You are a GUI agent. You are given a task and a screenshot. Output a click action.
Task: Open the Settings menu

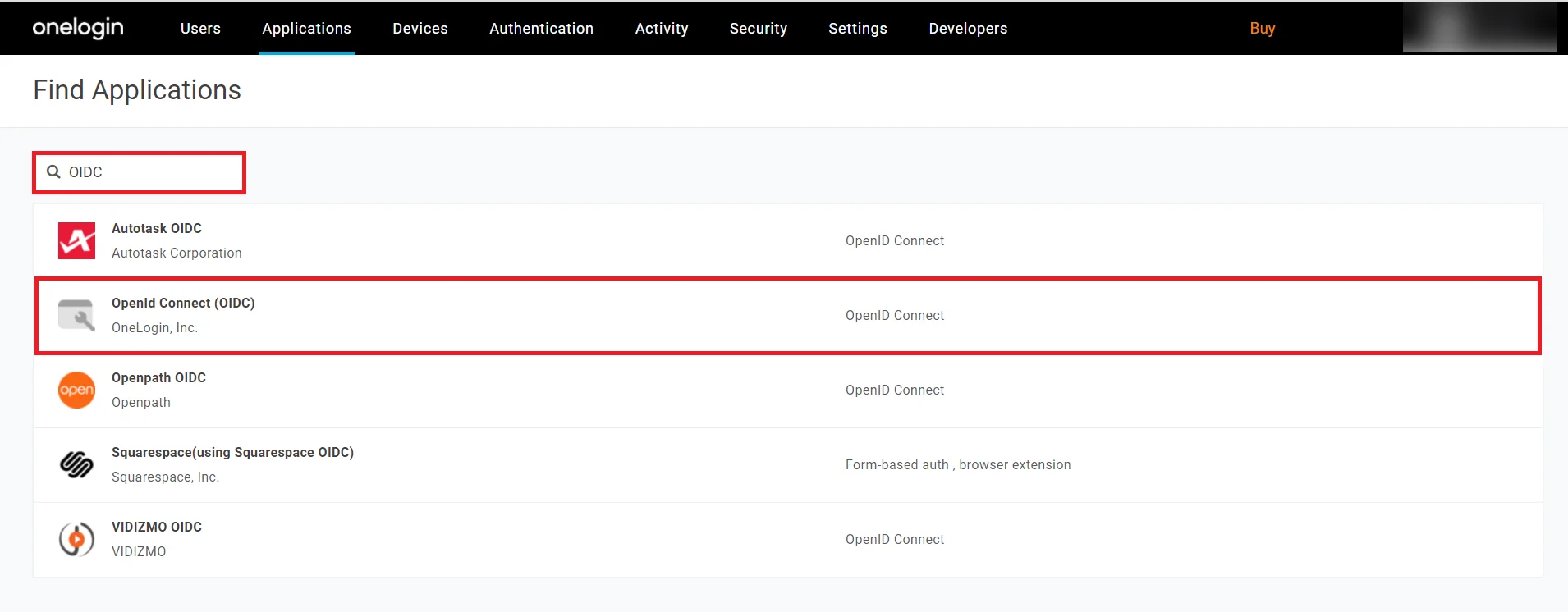click(x=857, y=28)
